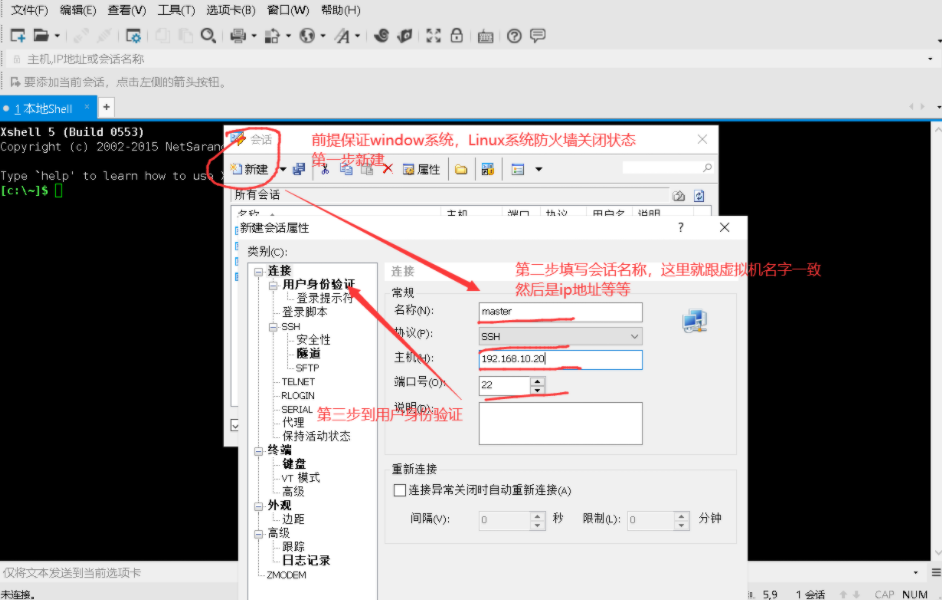This screenshot has width=942, height=600.
Task: Enter full screen mode
Action: tap(433, 36)
